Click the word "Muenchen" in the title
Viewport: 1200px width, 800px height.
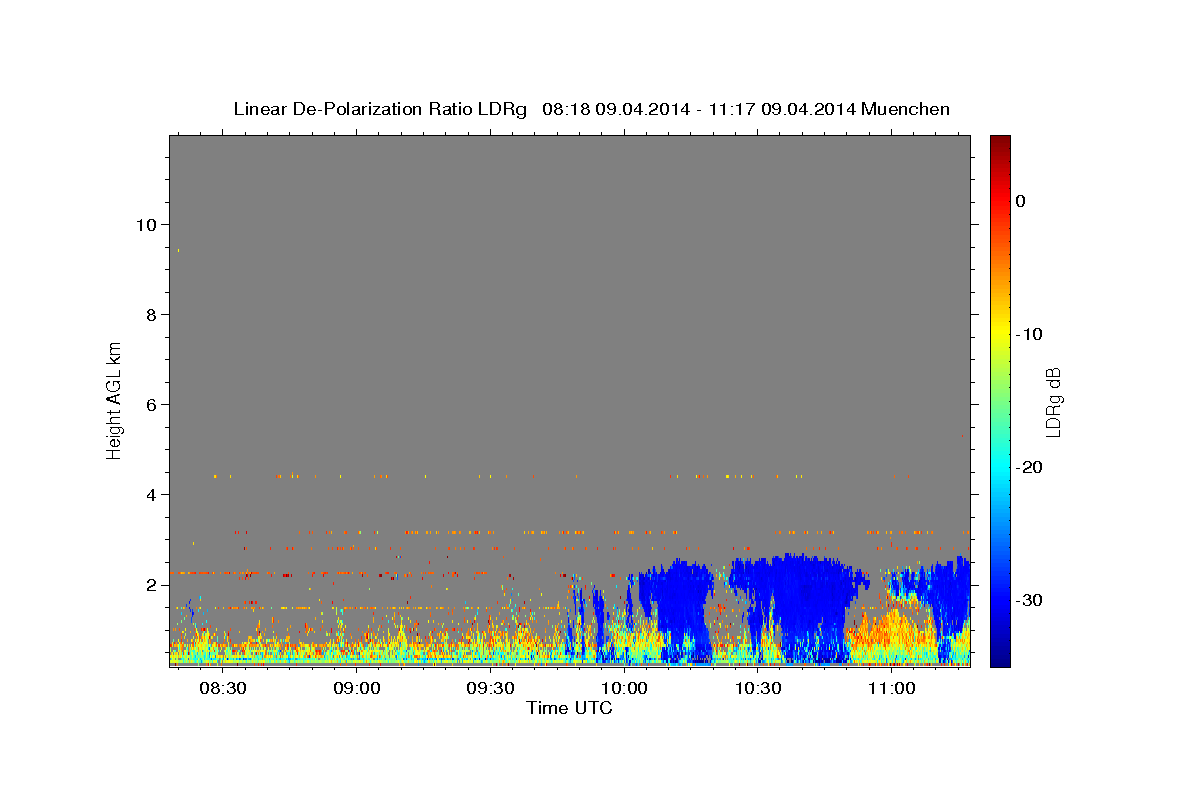point(904,109)
